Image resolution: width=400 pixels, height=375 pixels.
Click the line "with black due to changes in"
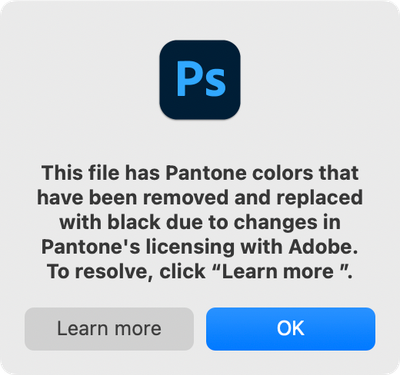[x=200, y=222]
